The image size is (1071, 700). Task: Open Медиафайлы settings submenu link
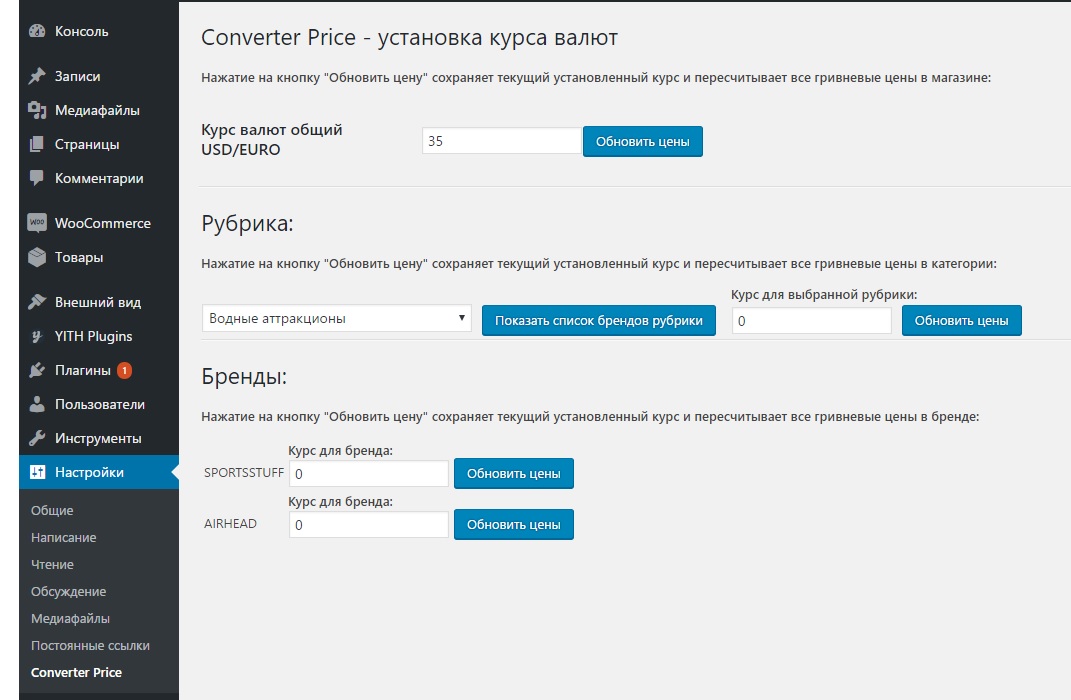[x=70, y=619]
